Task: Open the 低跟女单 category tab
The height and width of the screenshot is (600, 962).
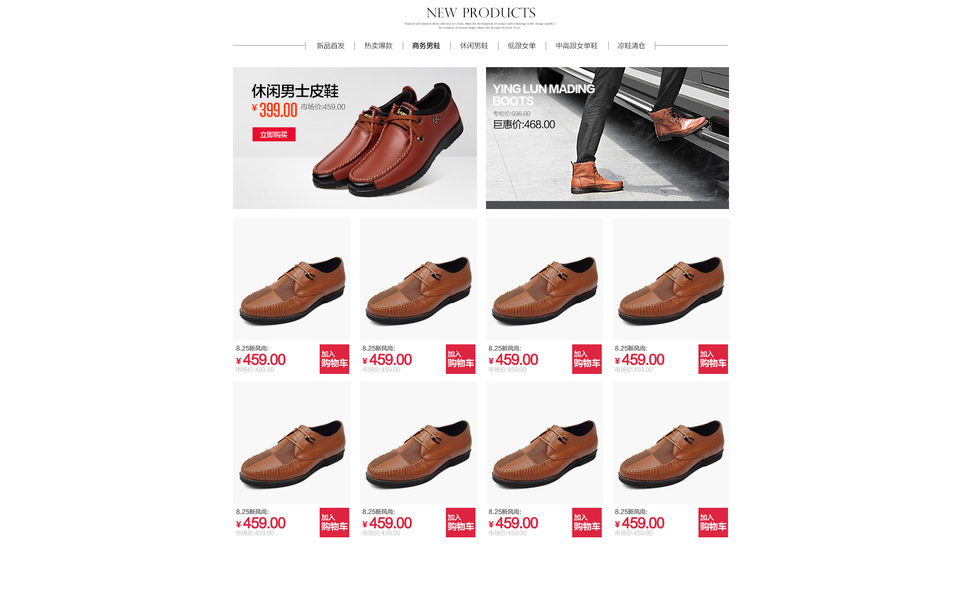Action: [521, 45]
